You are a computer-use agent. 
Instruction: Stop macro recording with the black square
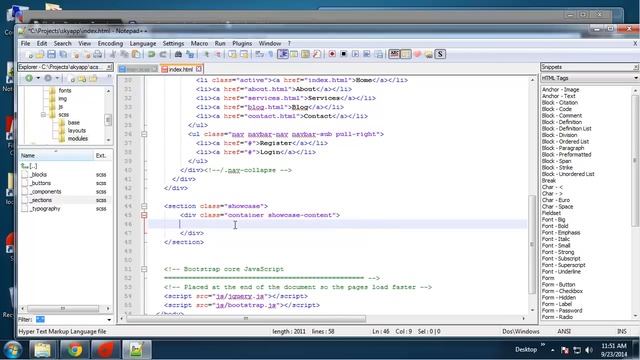point(344,54)
